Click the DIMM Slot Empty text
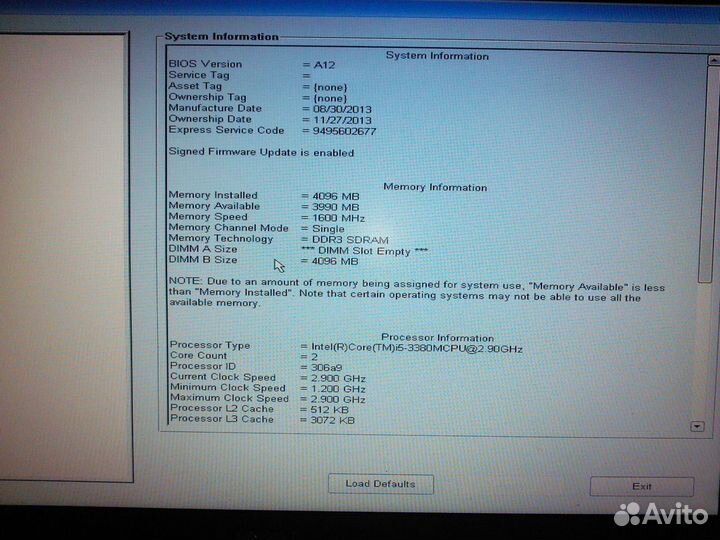The width and height of the screenshot is (720, 540). pyautogui.click(x=365, y=251)
